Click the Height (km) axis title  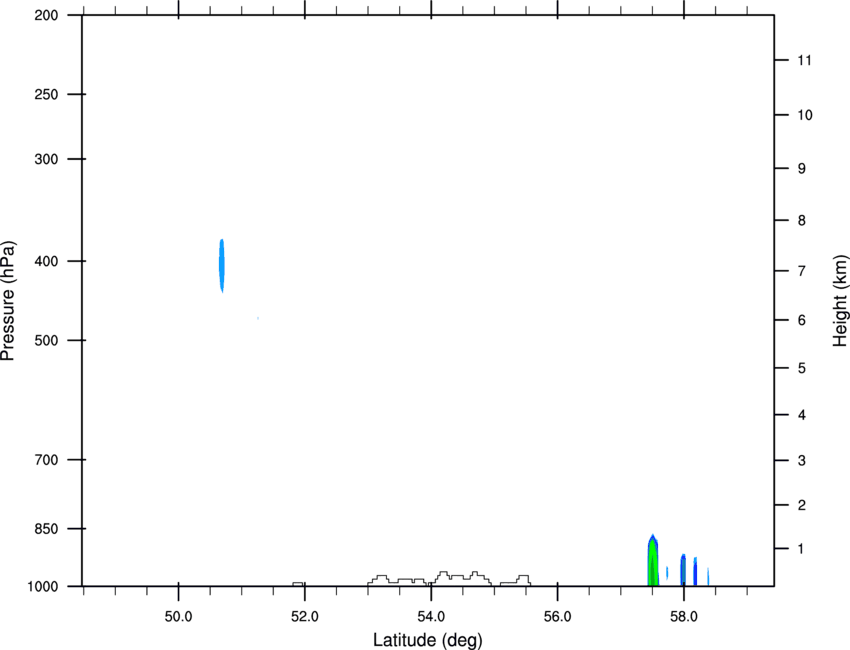(x=840, y=301)
